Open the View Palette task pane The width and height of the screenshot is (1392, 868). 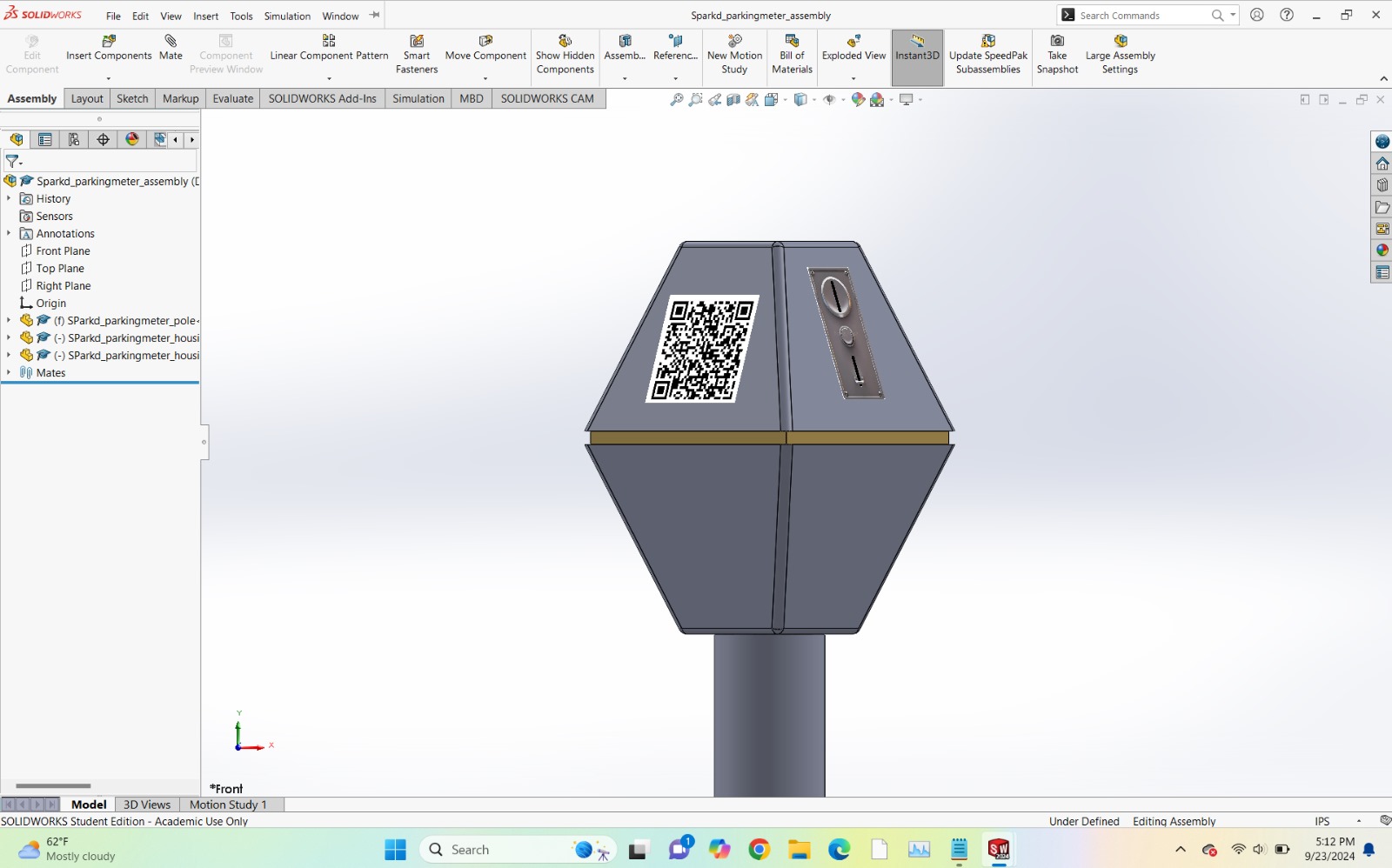pos(1382,229)
